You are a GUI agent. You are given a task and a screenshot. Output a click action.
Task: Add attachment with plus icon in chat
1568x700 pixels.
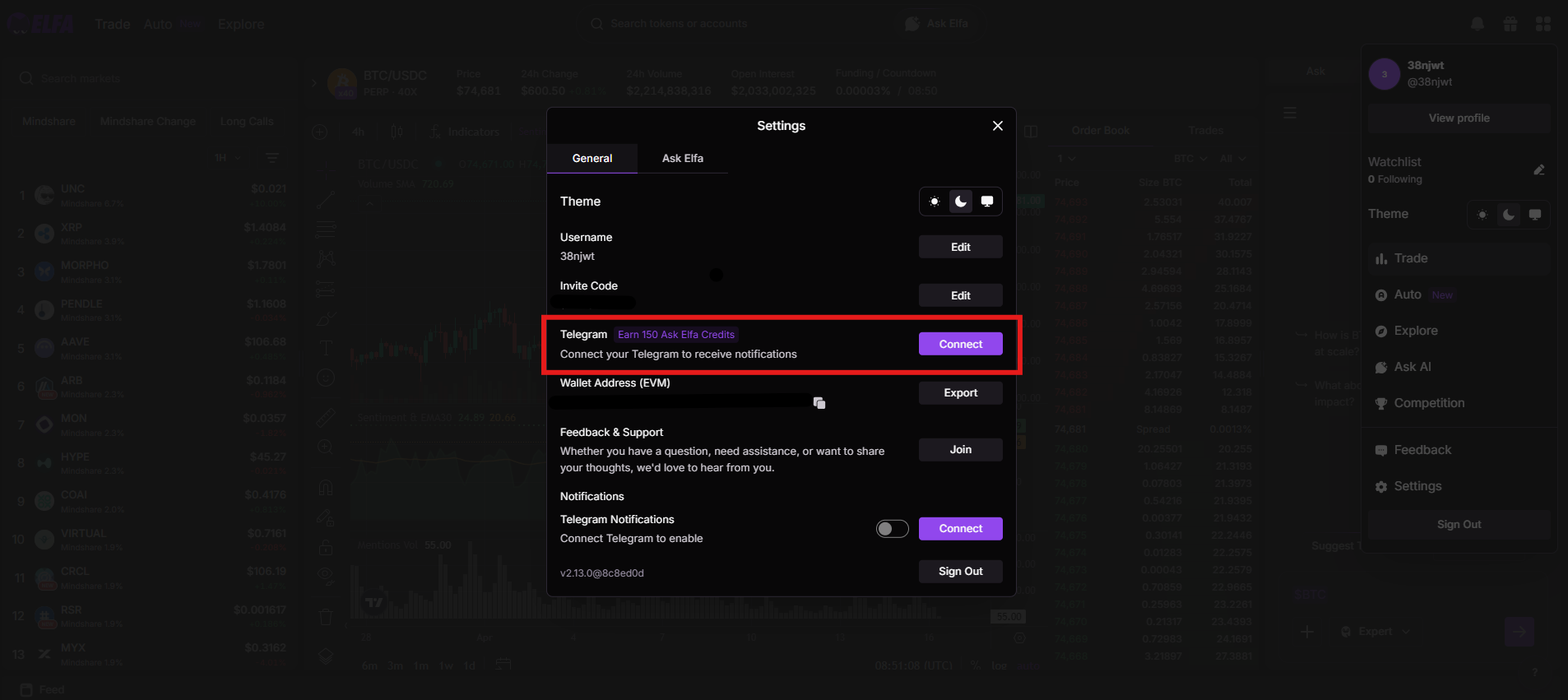(x=1307, y=632)
